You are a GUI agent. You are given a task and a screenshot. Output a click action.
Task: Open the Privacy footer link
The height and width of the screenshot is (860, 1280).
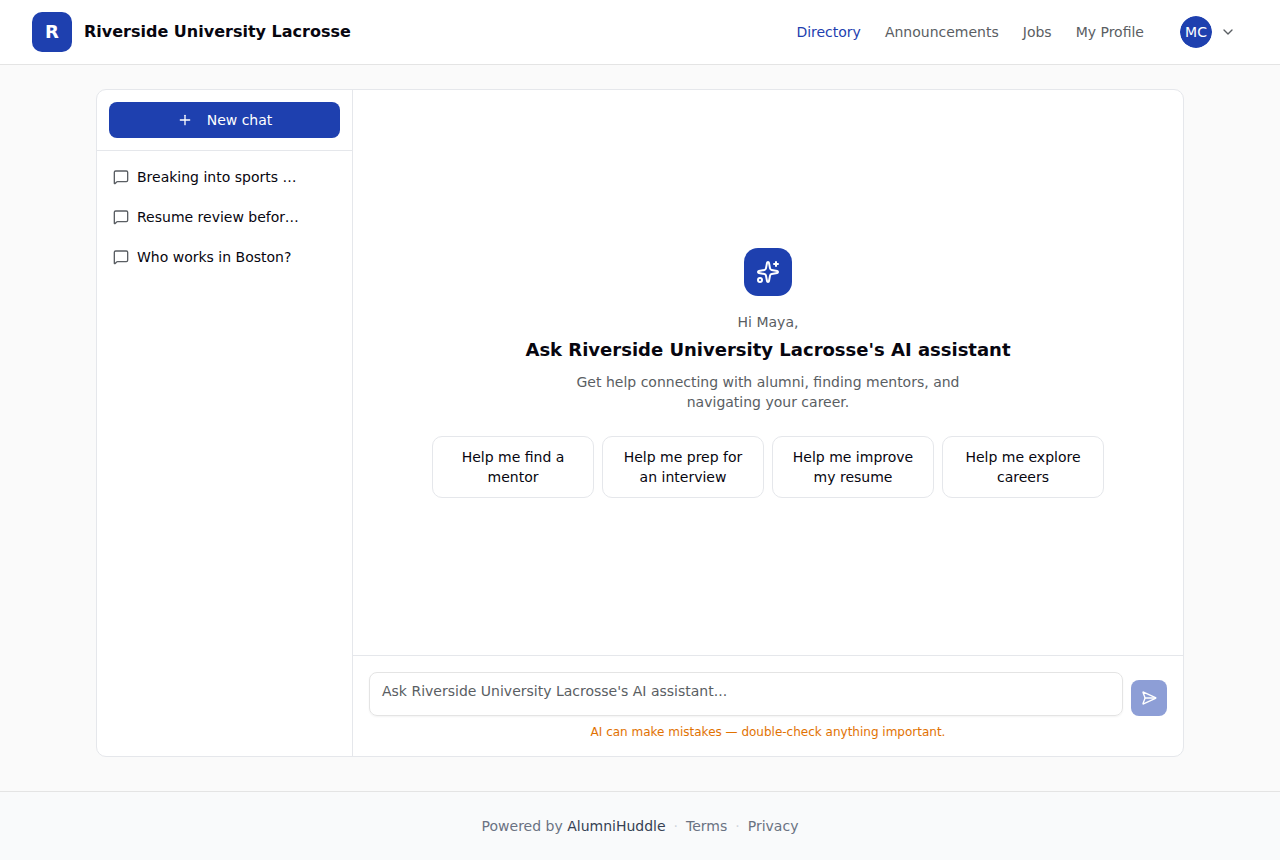pyautogui.click(x=773, y=826)
